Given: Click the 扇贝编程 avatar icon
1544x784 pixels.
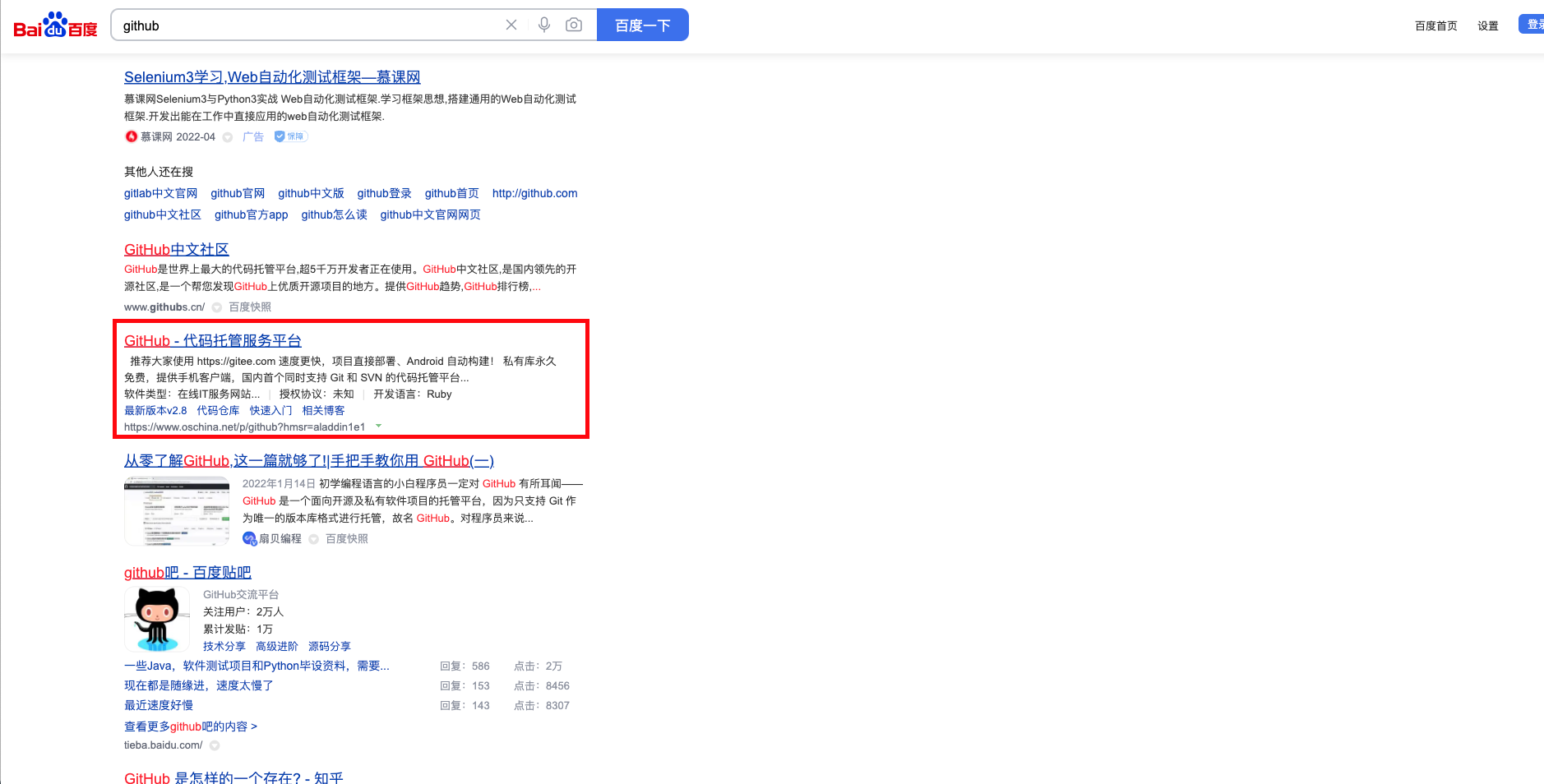Looking at the screenshot, I should pyautogui.click(x=249, y=538).
